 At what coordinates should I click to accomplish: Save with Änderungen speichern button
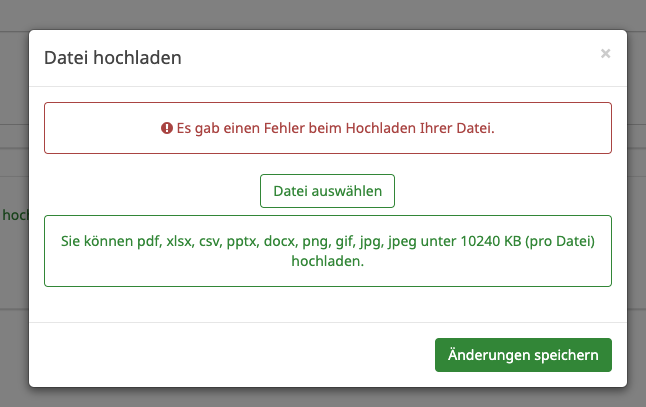click(x=523, y=355)
